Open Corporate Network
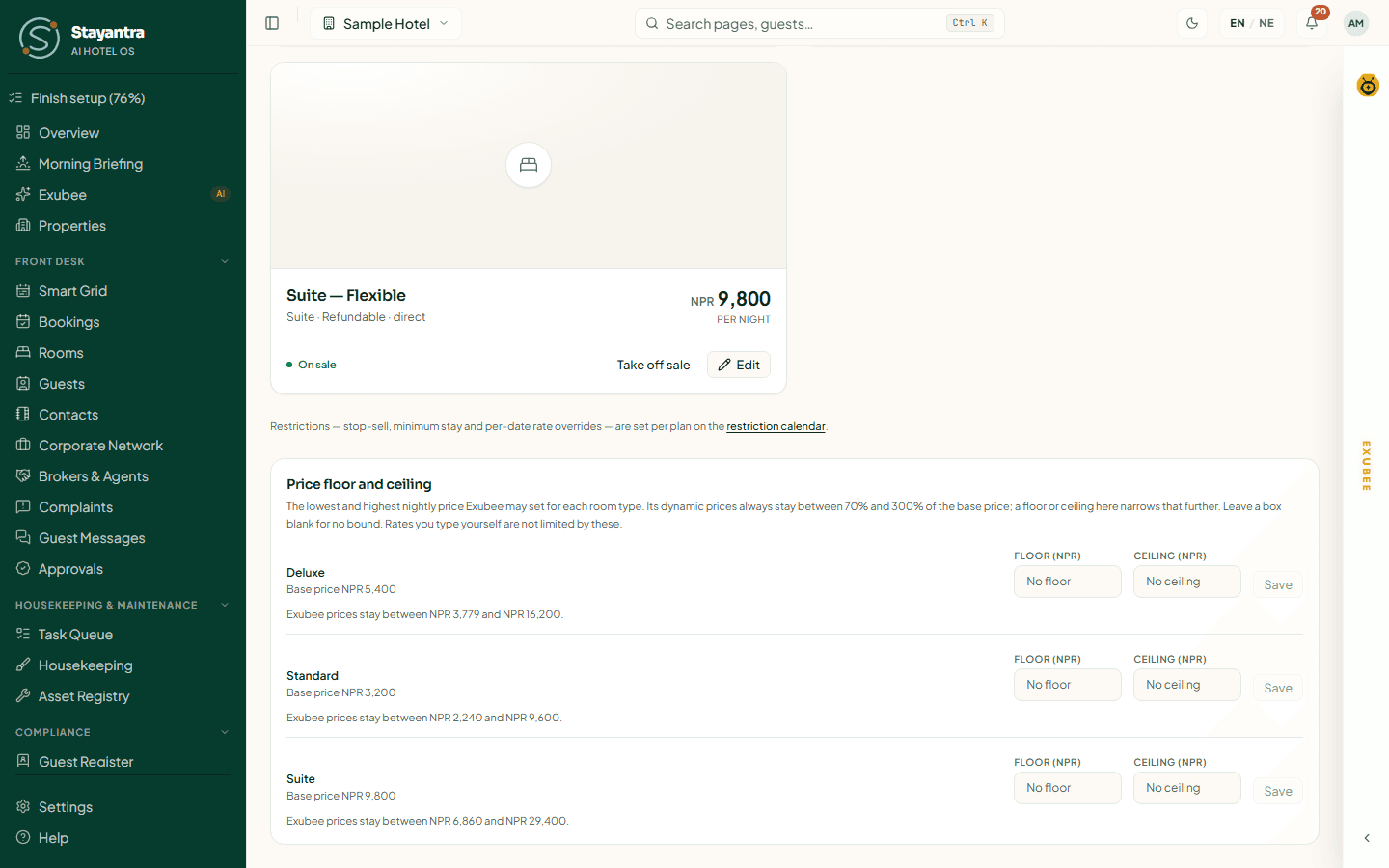 pyautogui.click(x=123, y=446)
